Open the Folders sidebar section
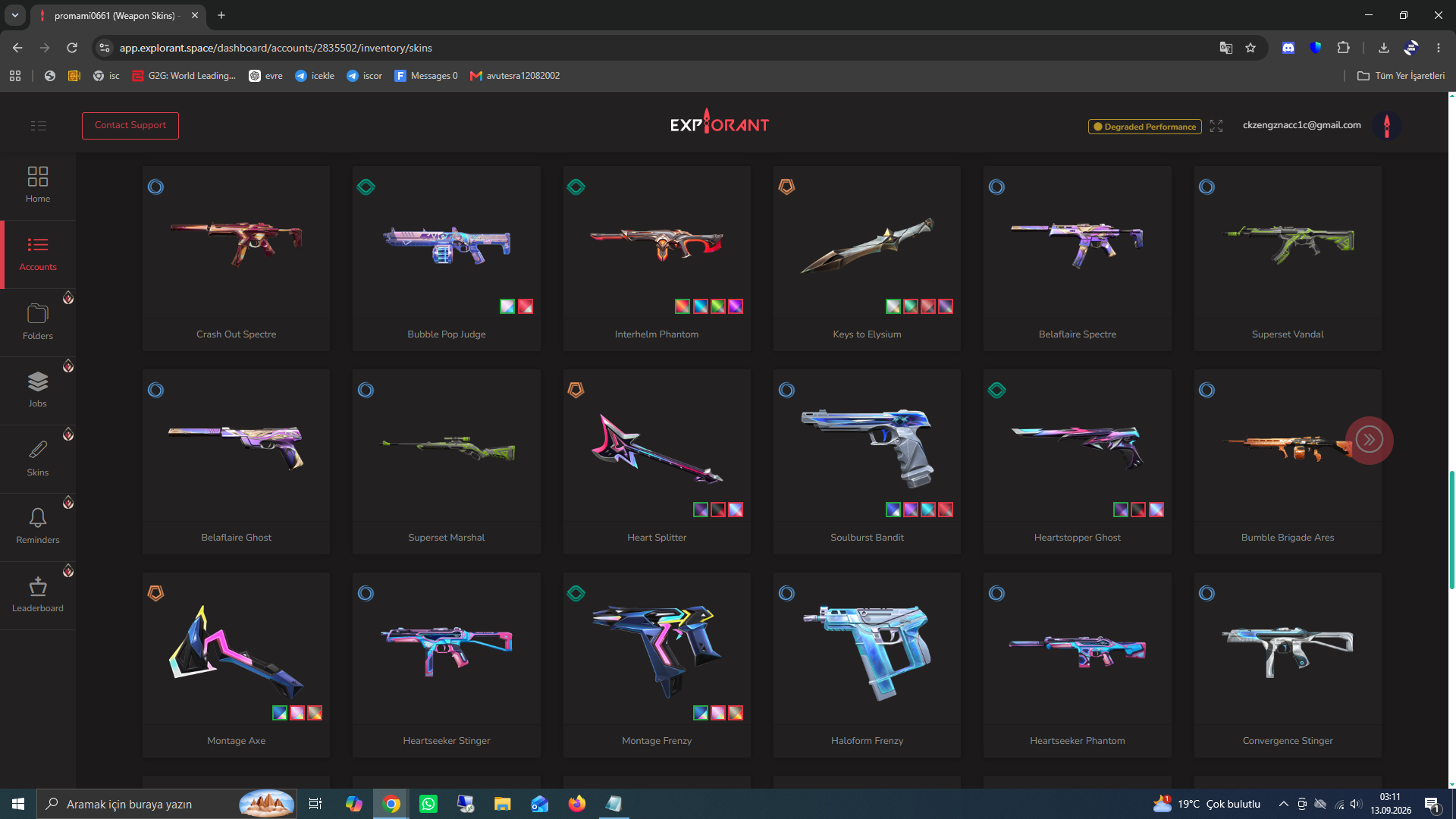 click(x=38, y=322)
